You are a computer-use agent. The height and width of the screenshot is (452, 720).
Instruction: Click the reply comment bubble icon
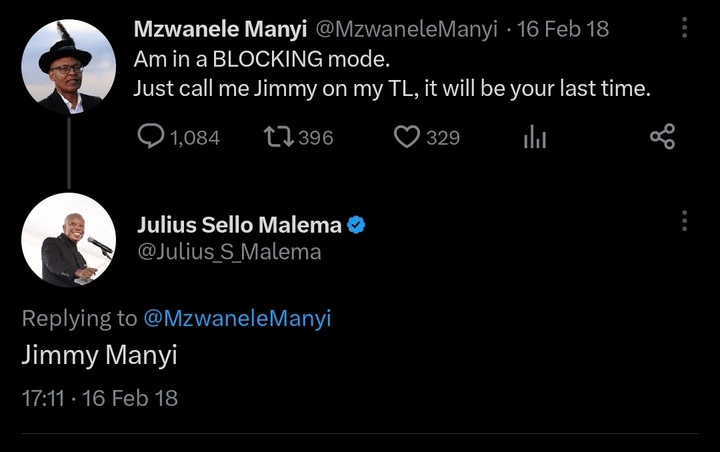150,137
